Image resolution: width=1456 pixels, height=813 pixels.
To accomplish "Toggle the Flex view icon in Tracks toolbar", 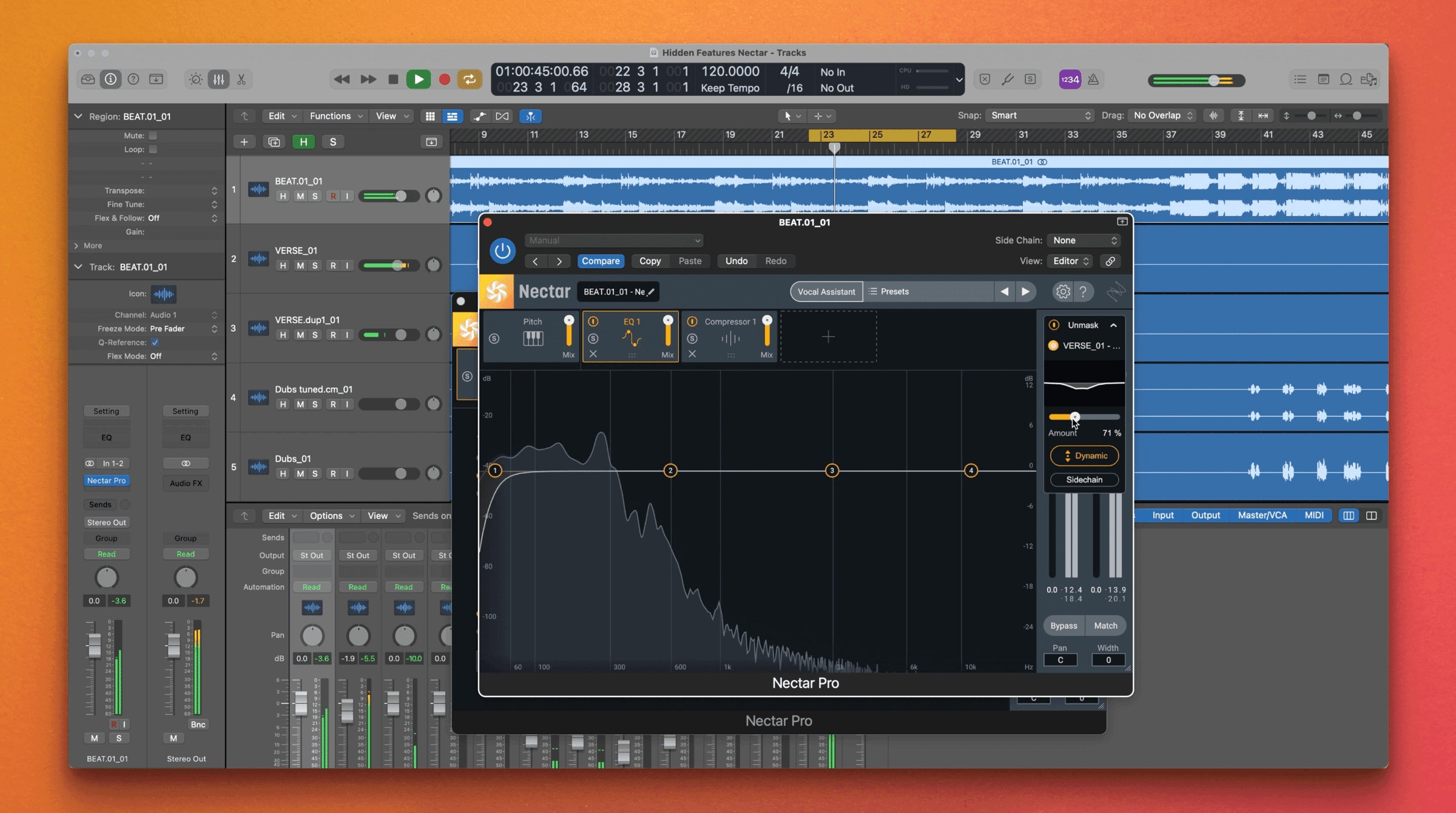I will pos(502,116).
